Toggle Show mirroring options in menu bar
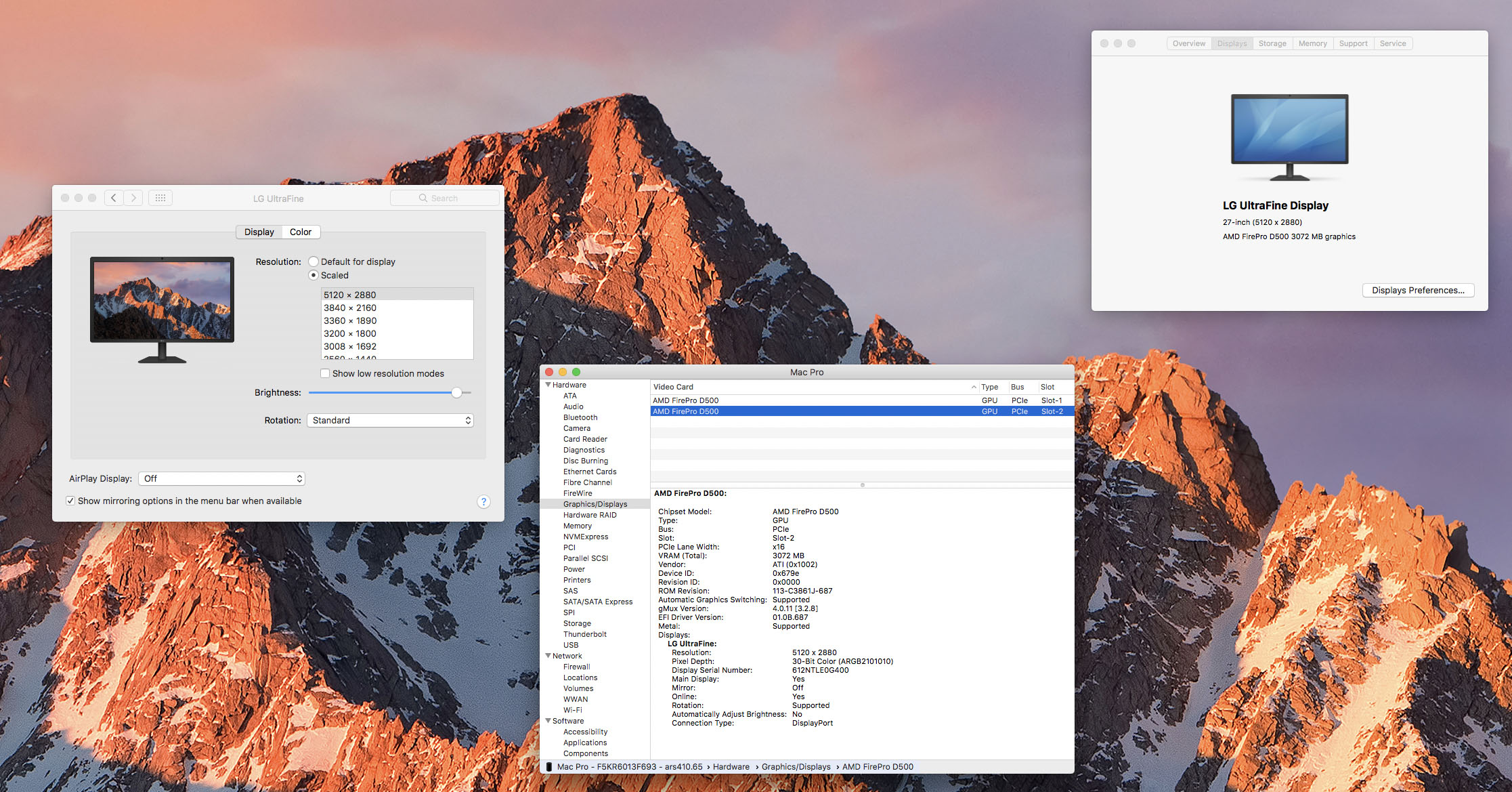The width and height of the screenshot is (1512, 792). (x=70, y=501)
